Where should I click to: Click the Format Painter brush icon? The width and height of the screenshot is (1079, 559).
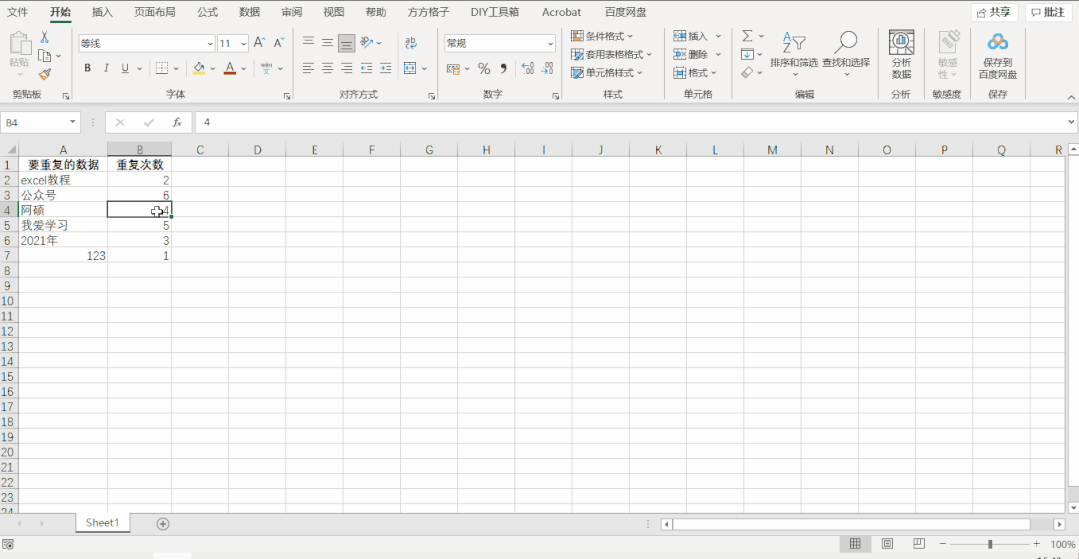pos(45,74)
